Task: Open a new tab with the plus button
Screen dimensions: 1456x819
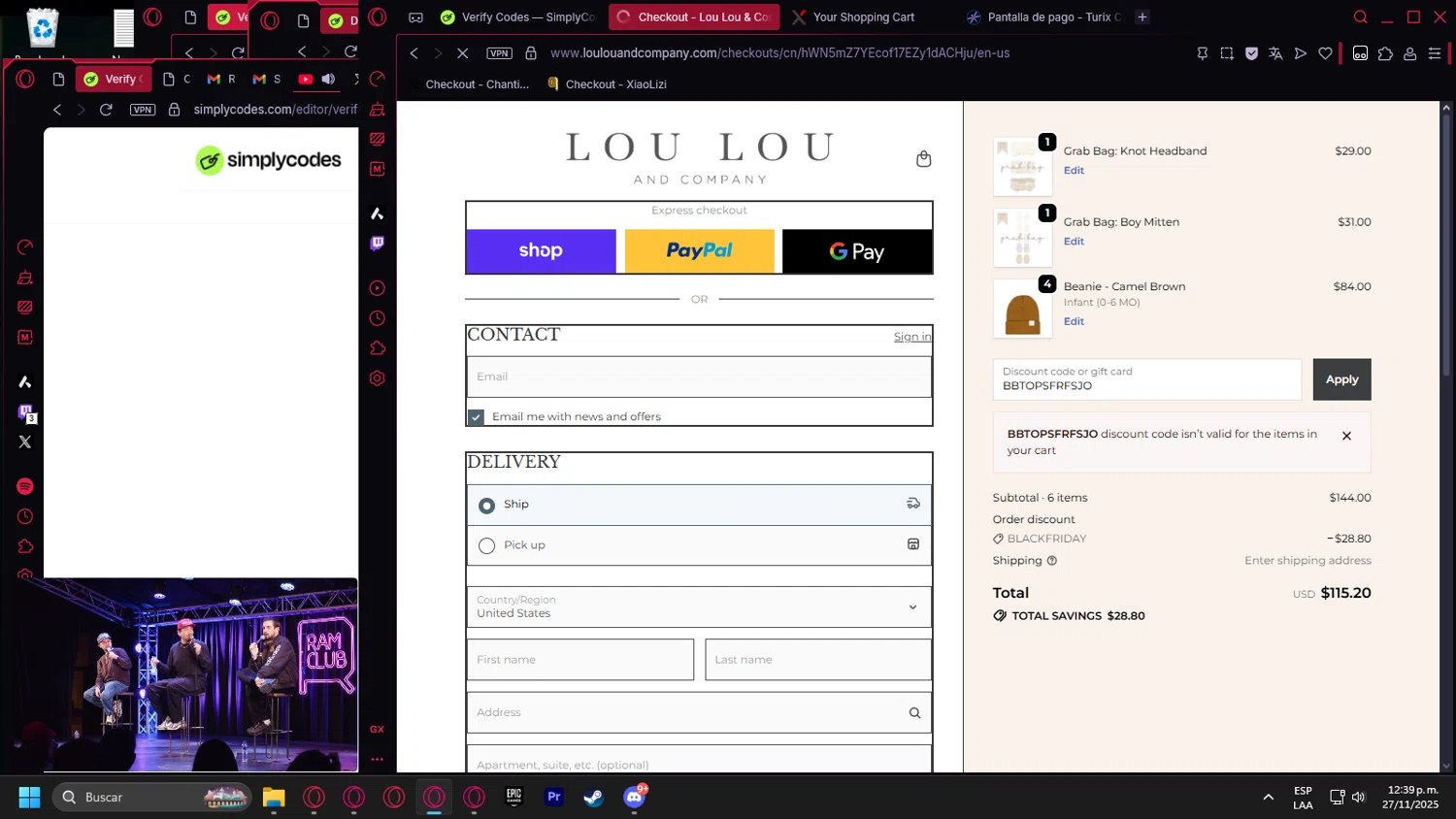Action: click(1142, 16)
